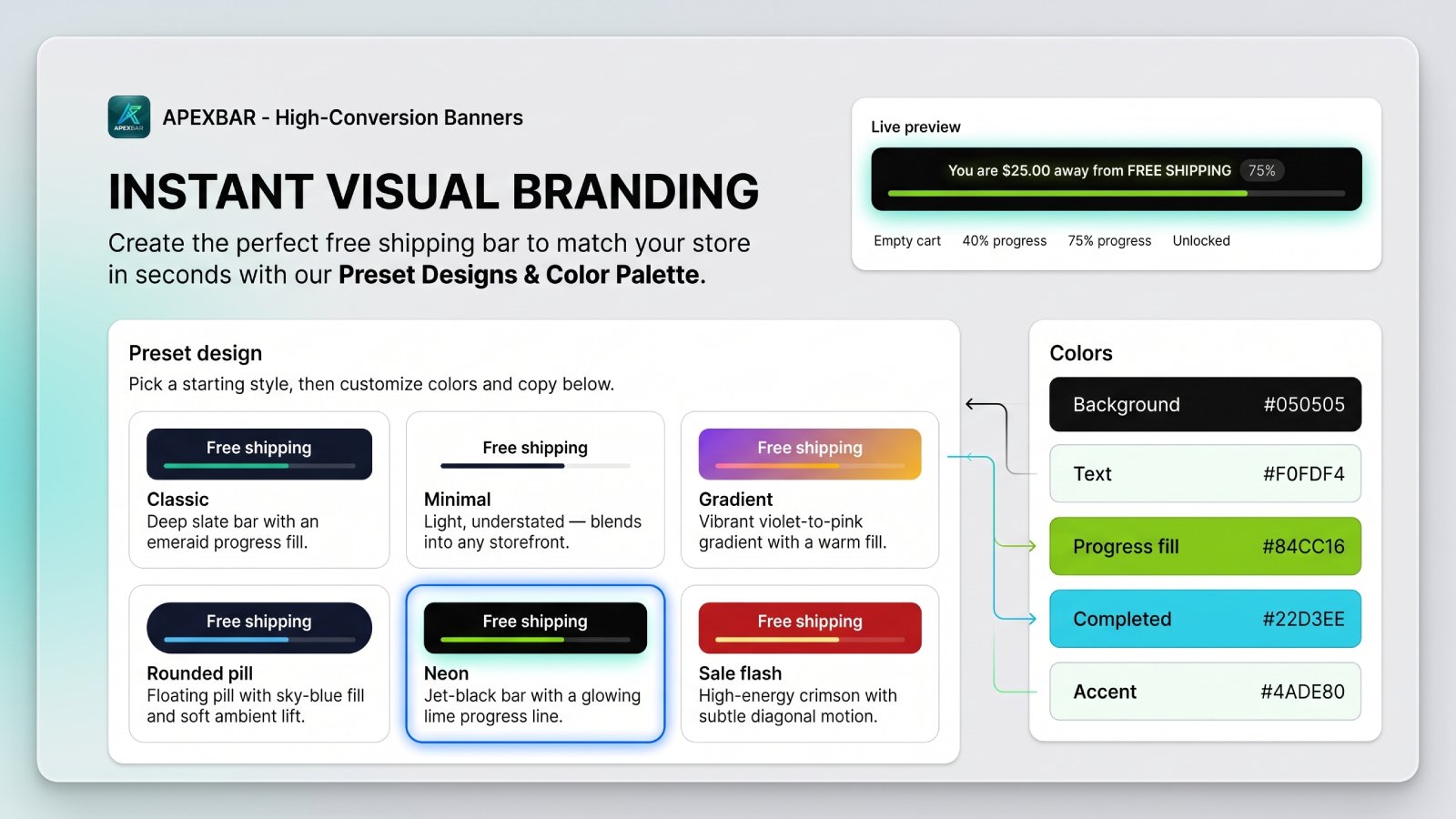Image resolution: width=1456 pixels, height=819 pixels.
Task: Click the live preview progress bar
Action: pos(1117,194)
